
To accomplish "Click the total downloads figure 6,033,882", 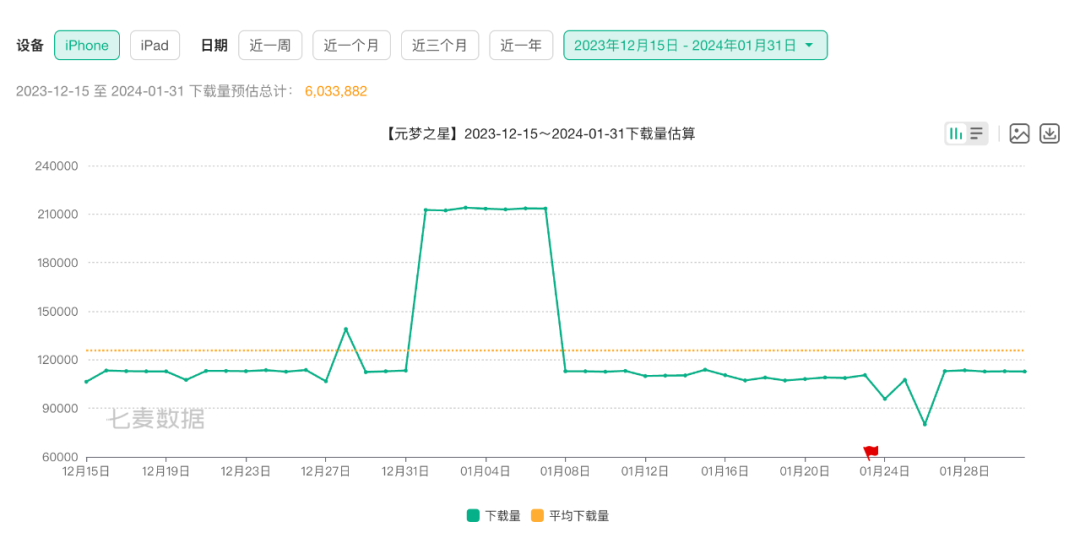I will point(336,91).
